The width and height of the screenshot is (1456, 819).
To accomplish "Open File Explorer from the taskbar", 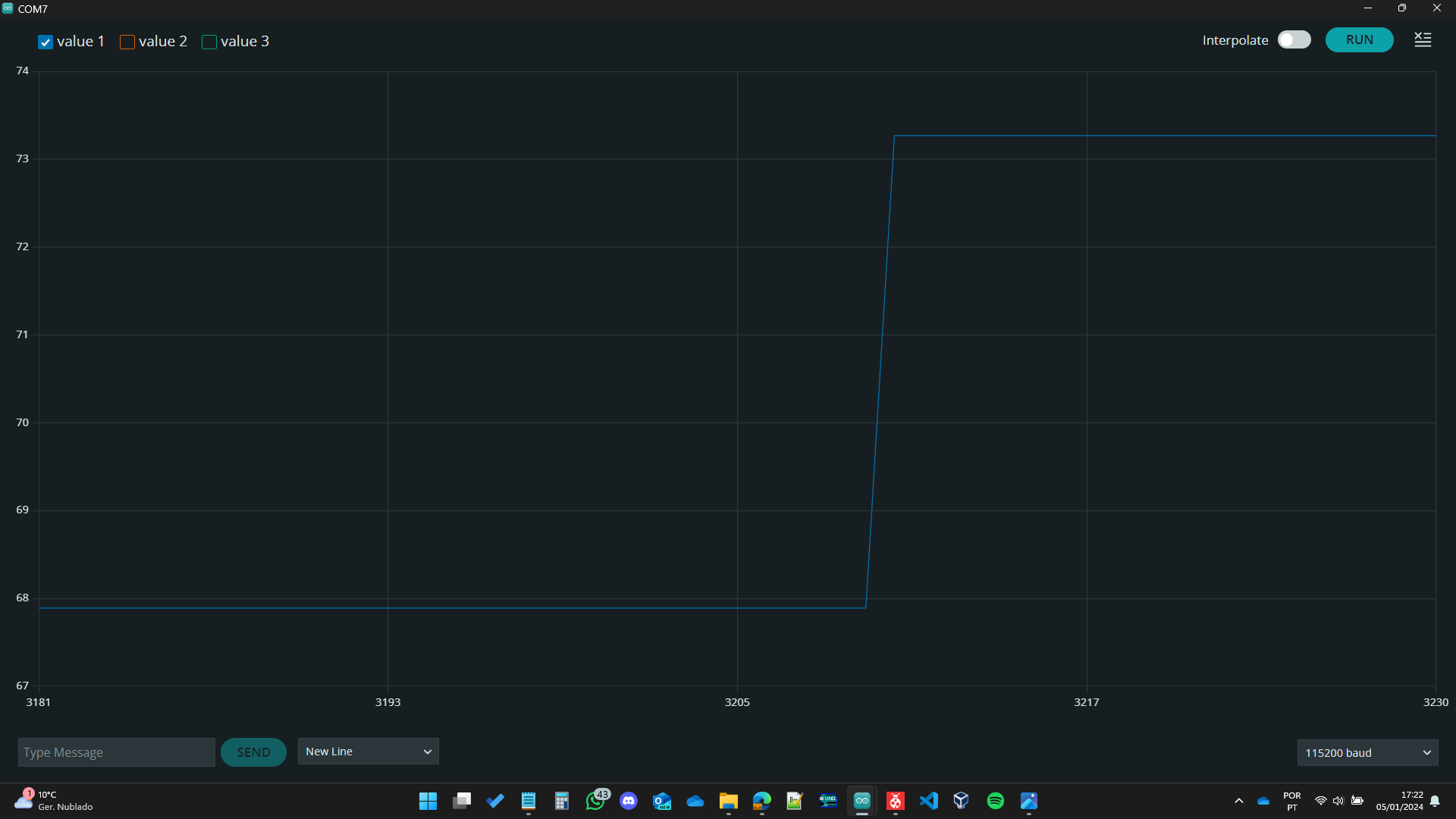I will pyautogui.click(x=728, y=801).
